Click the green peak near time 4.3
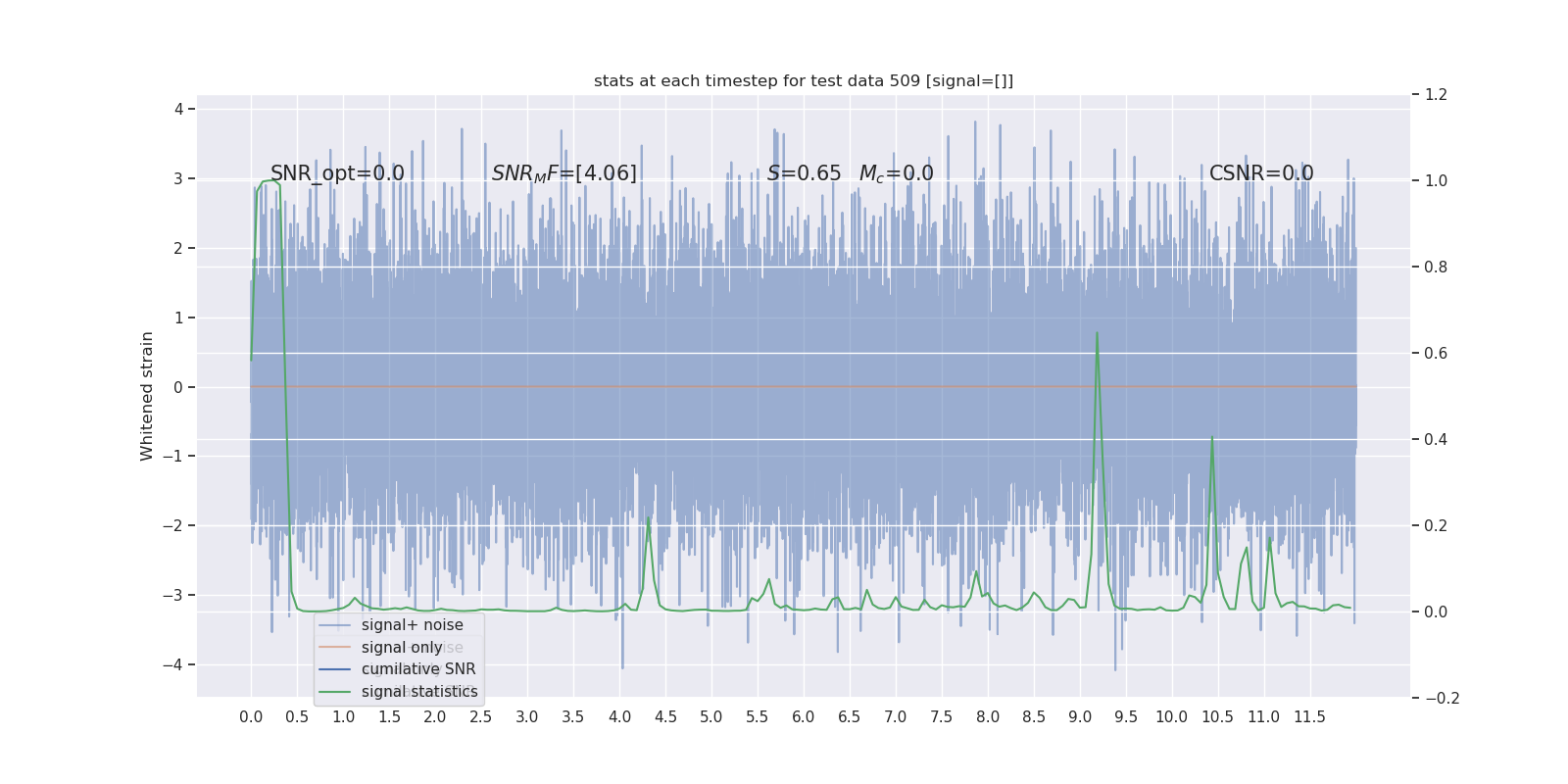The height and width of the screenshot is (784, 1568). tap(649, 517)
